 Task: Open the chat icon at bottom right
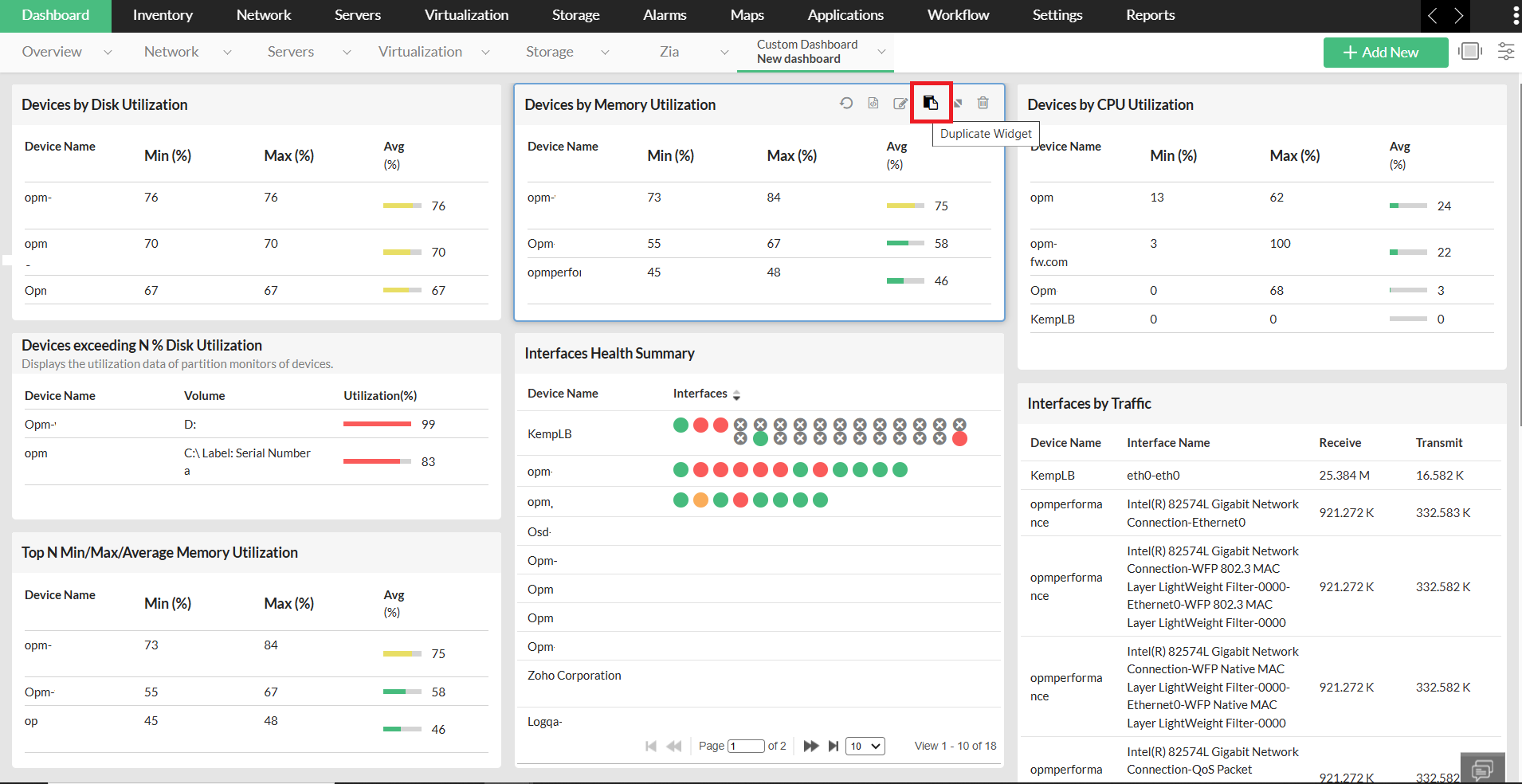[x=1482, y=769]
